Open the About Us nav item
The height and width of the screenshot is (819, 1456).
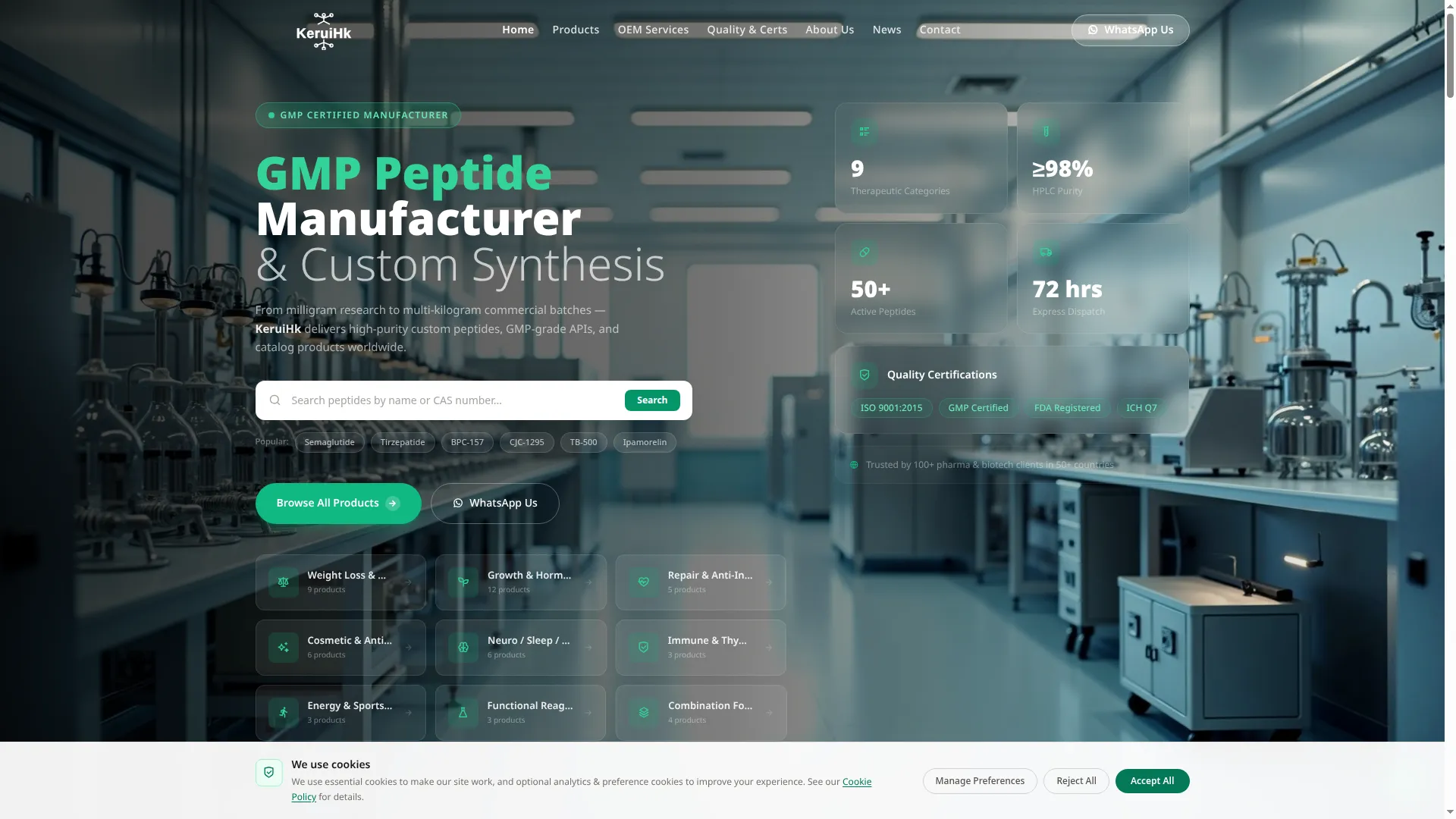click(830, 30)
